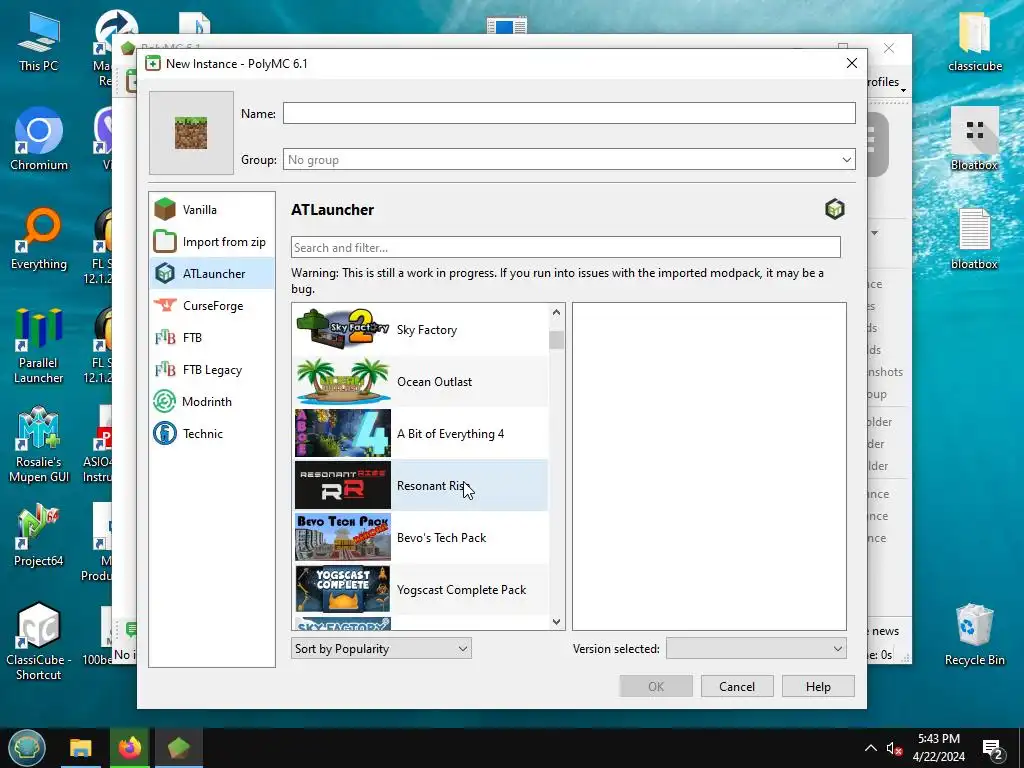
Task: Click the PolyMC taskbar icon
Action: pyautogui.click(x=178, y=748)
